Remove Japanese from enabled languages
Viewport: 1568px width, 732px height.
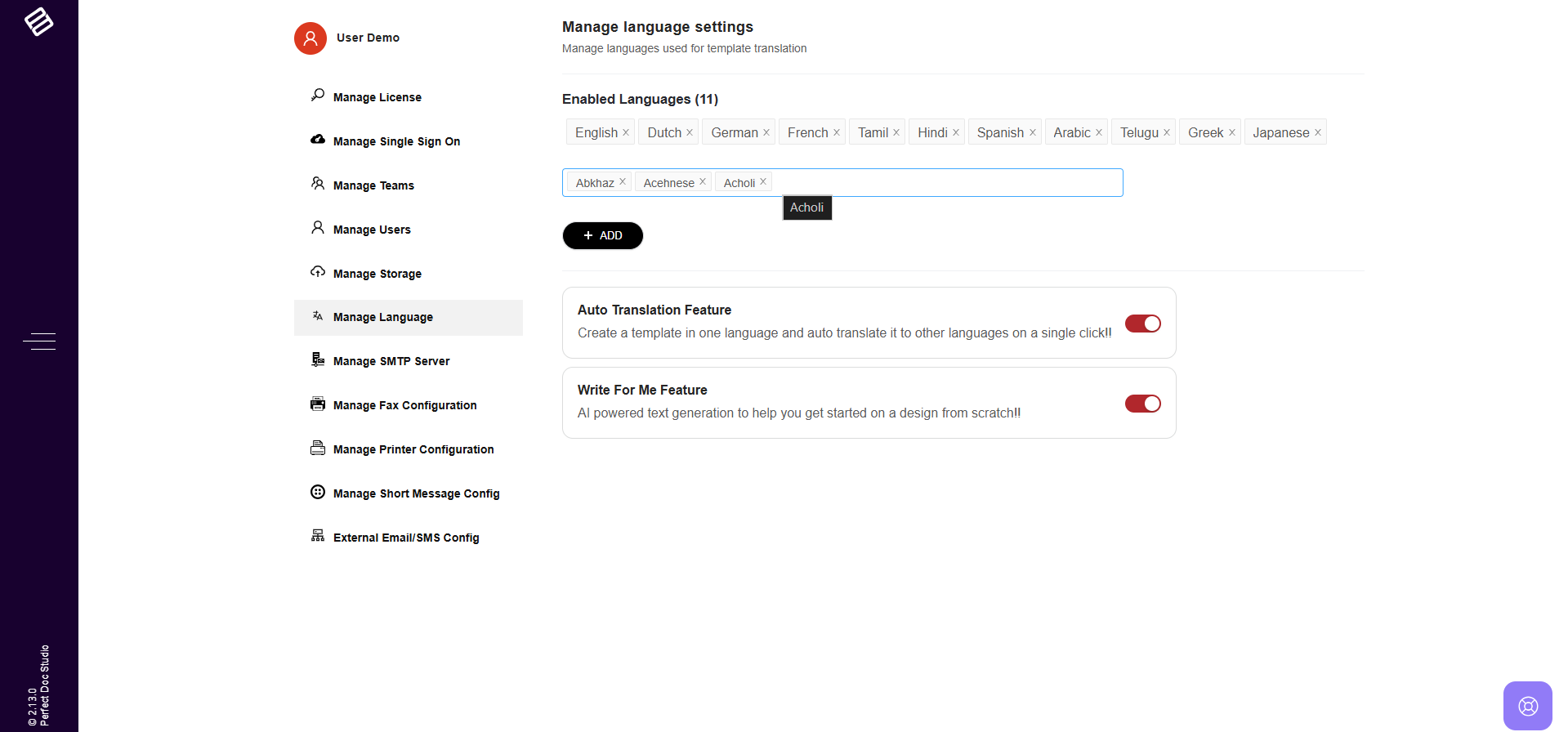point(1317,132)
